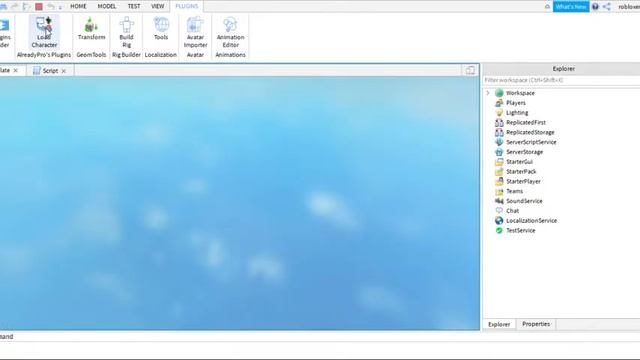Select the TestService text row
This screenshot has height=360, width=640.
point(520,230)
